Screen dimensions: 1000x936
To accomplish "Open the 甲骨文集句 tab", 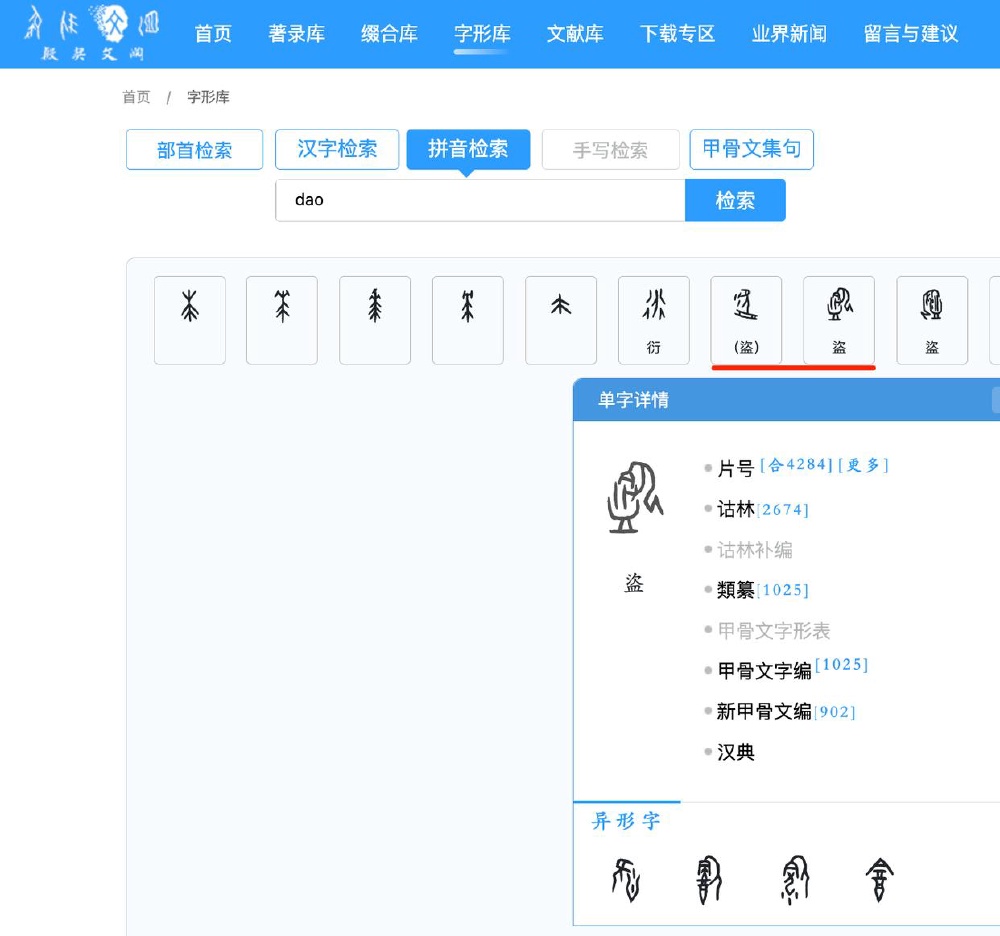I will coord(751,149).
